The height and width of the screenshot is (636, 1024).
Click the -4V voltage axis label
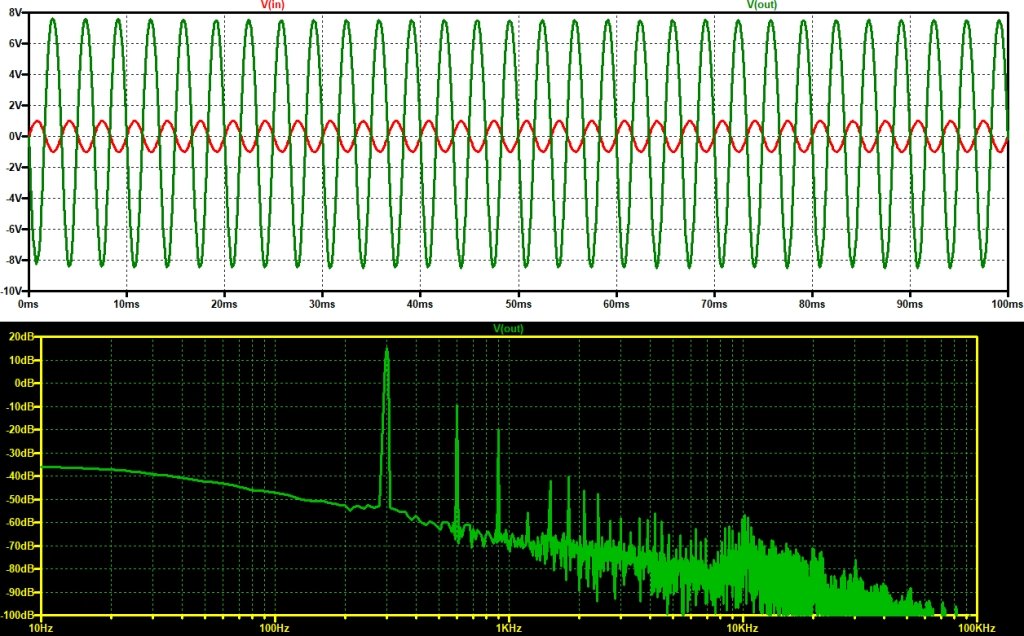[x=12, y=198]
